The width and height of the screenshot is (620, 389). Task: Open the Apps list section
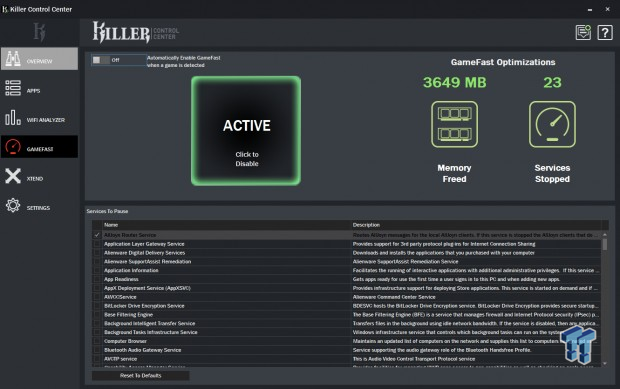coord(39,88)
